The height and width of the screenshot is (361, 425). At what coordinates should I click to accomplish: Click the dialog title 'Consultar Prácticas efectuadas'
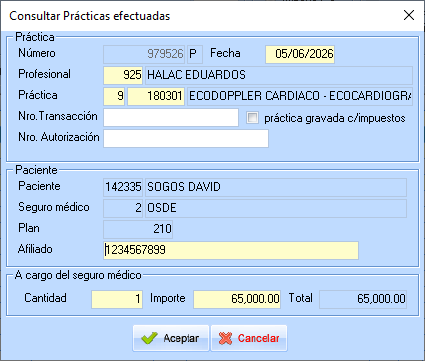tap(90, 16)
